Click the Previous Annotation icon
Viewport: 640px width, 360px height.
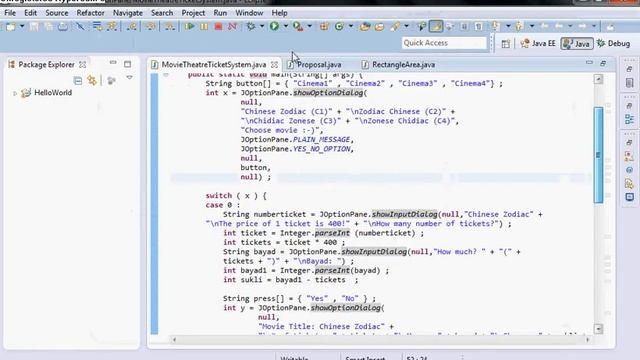(x=519, y=27)
